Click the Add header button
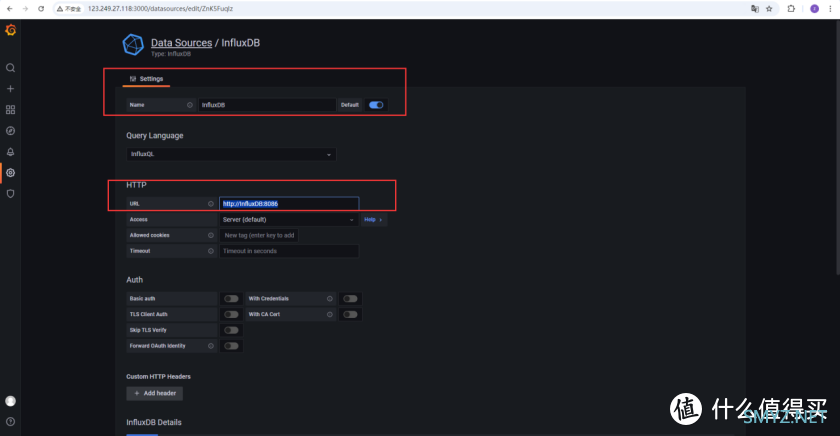The height and width of the screenshot is (436, 840). click(154, 393)
